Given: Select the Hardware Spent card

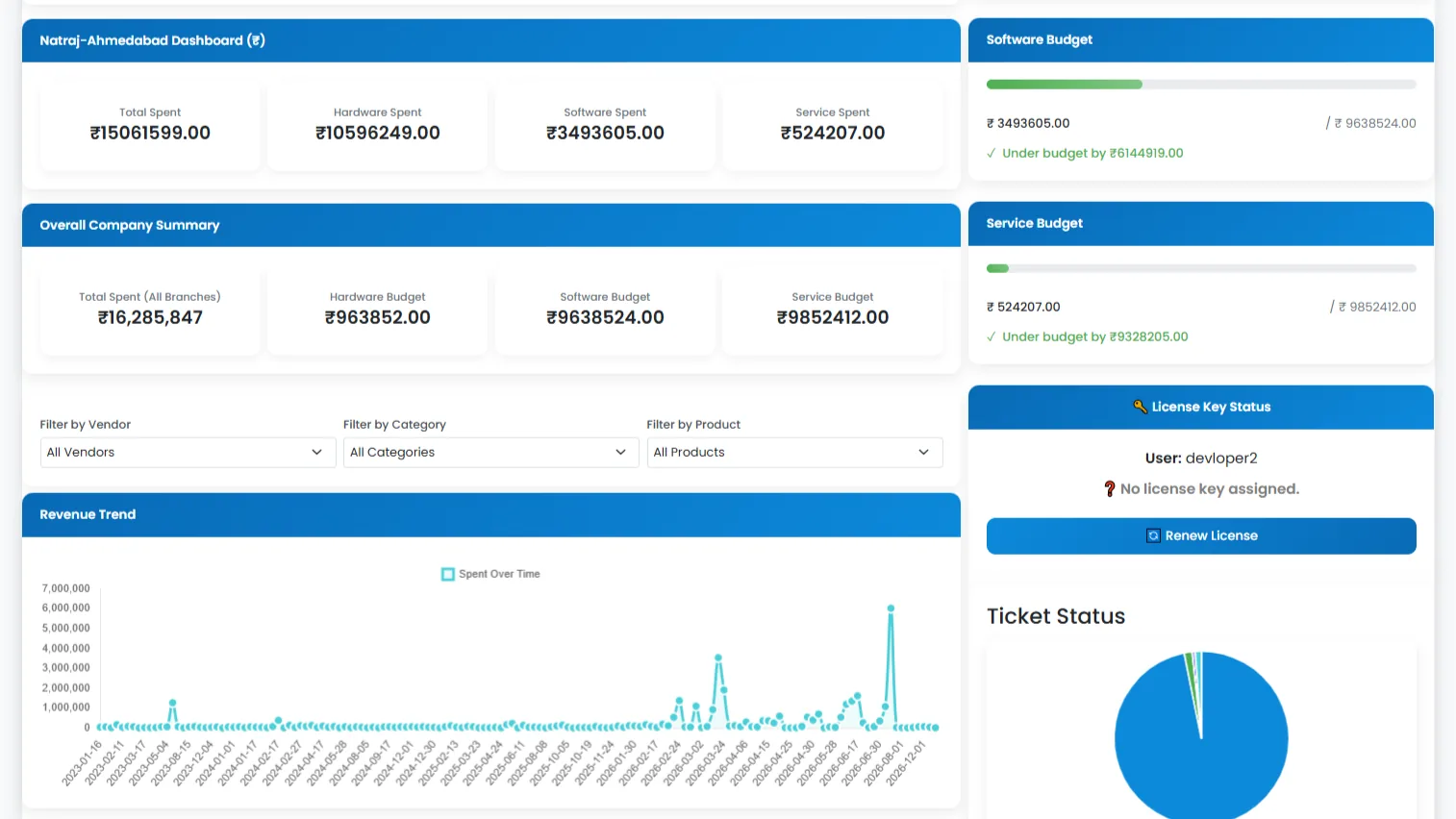Looking at the screenshot, I should (x=378, y=126).
